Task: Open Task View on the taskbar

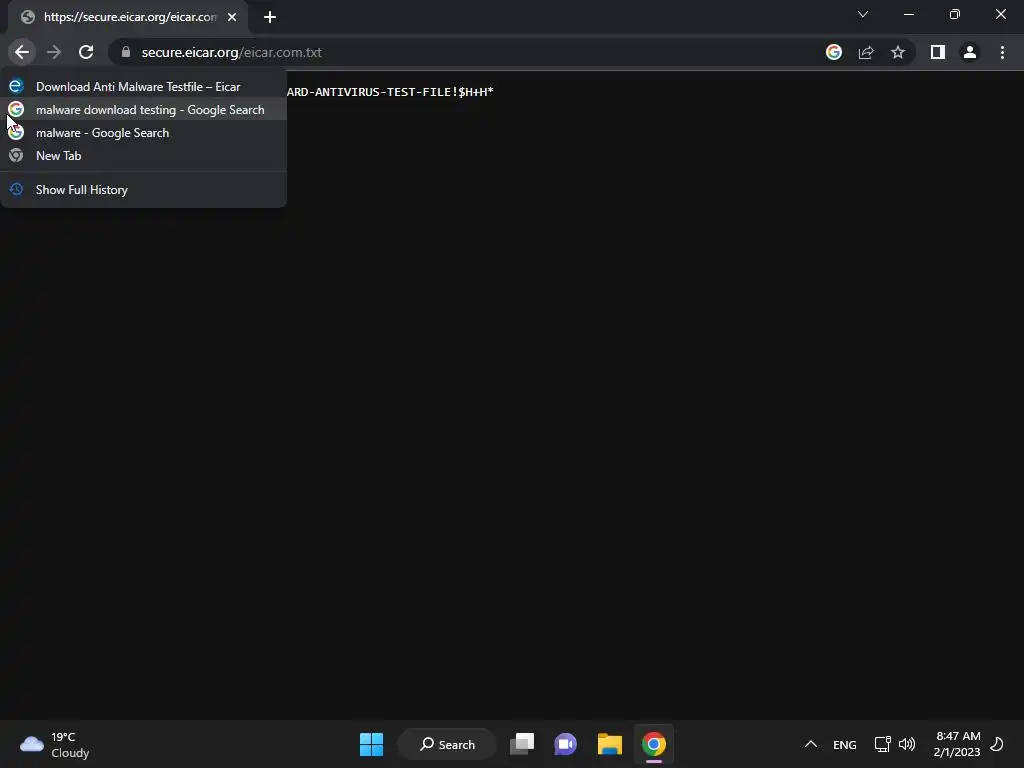Action: [x=522, y=744]
